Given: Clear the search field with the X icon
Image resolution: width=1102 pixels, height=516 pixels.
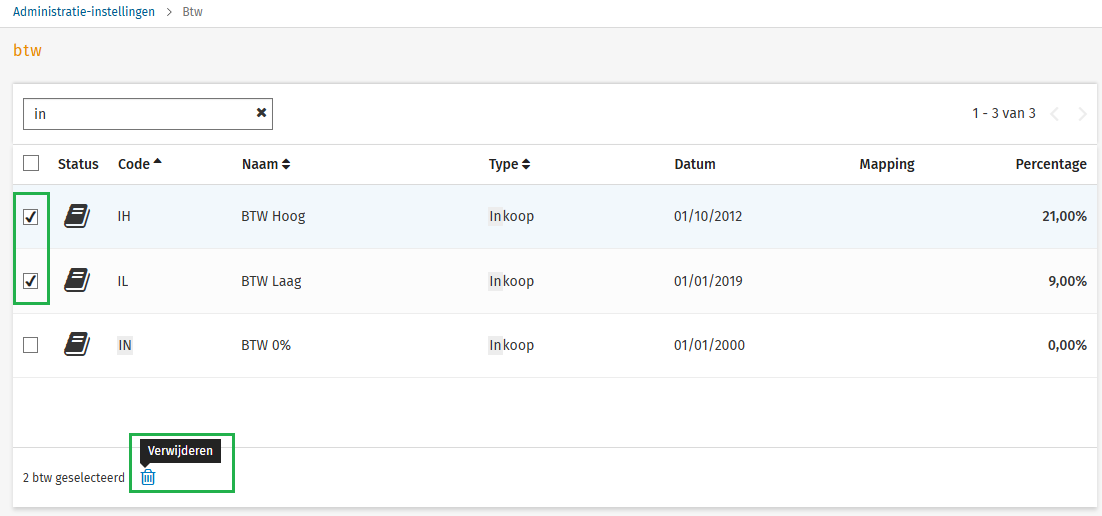Looking at the screenshot, I should [x=261, y=113].
